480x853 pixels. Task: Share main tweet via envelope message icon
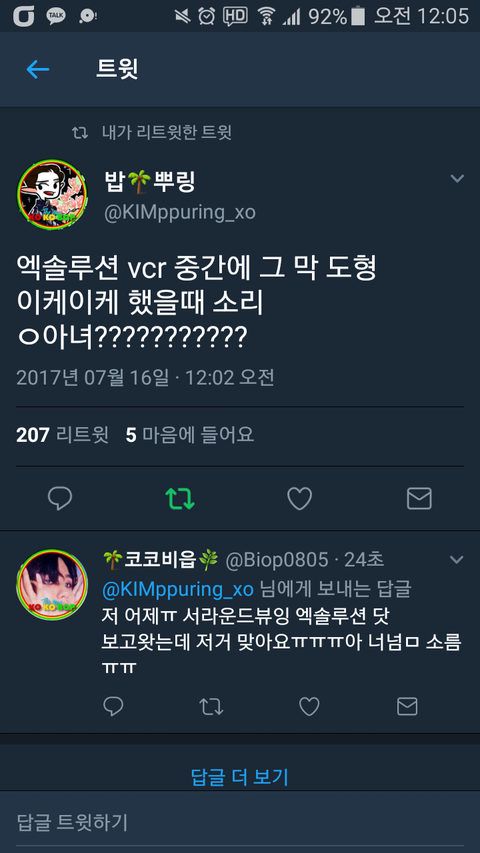(419, 498)
